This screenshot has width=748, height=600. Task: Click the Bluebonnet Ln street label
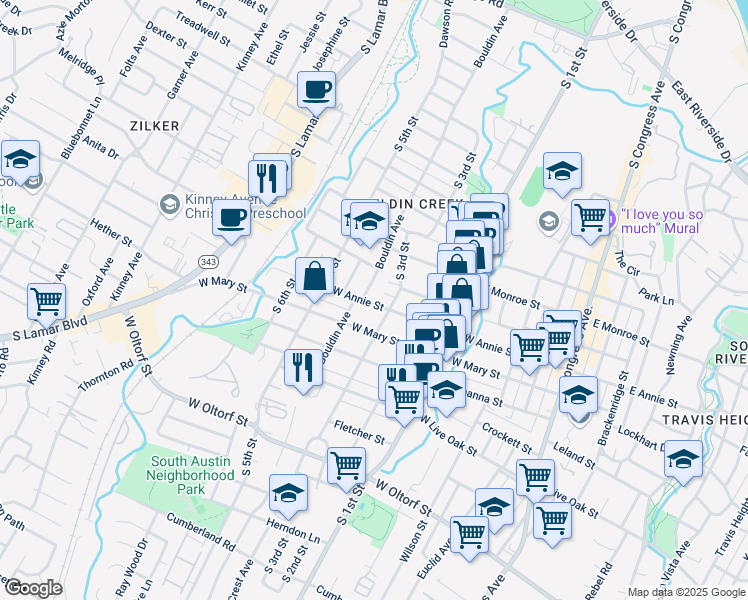point(81,128)
